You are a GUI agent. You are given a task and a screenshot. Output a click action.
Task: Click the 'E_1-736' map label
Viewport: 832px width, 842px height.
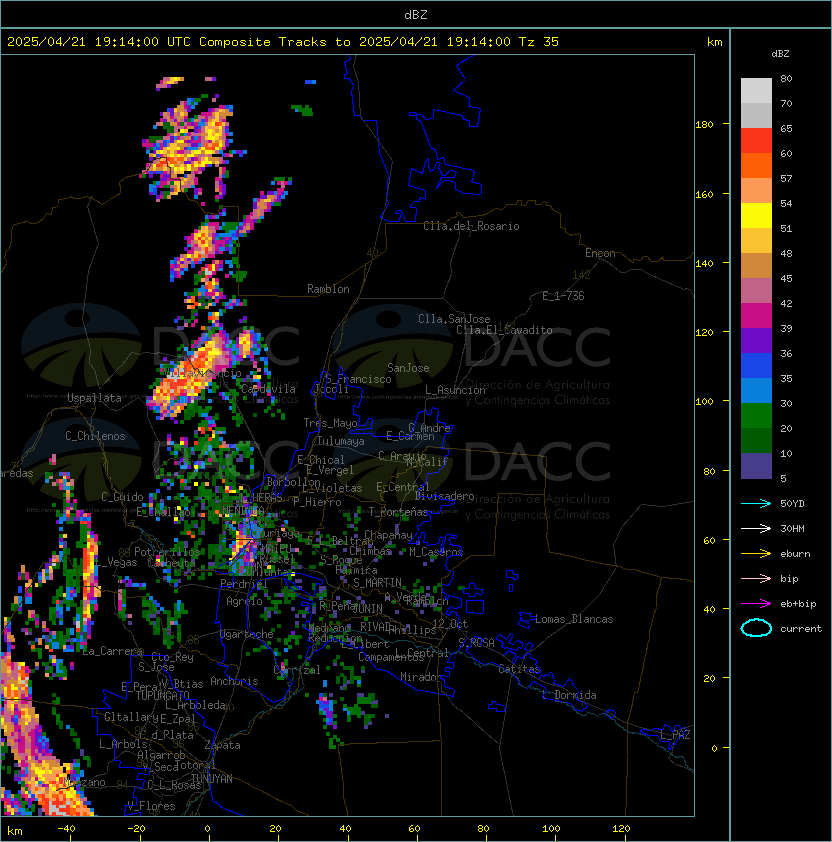click(x=563, y=296)
